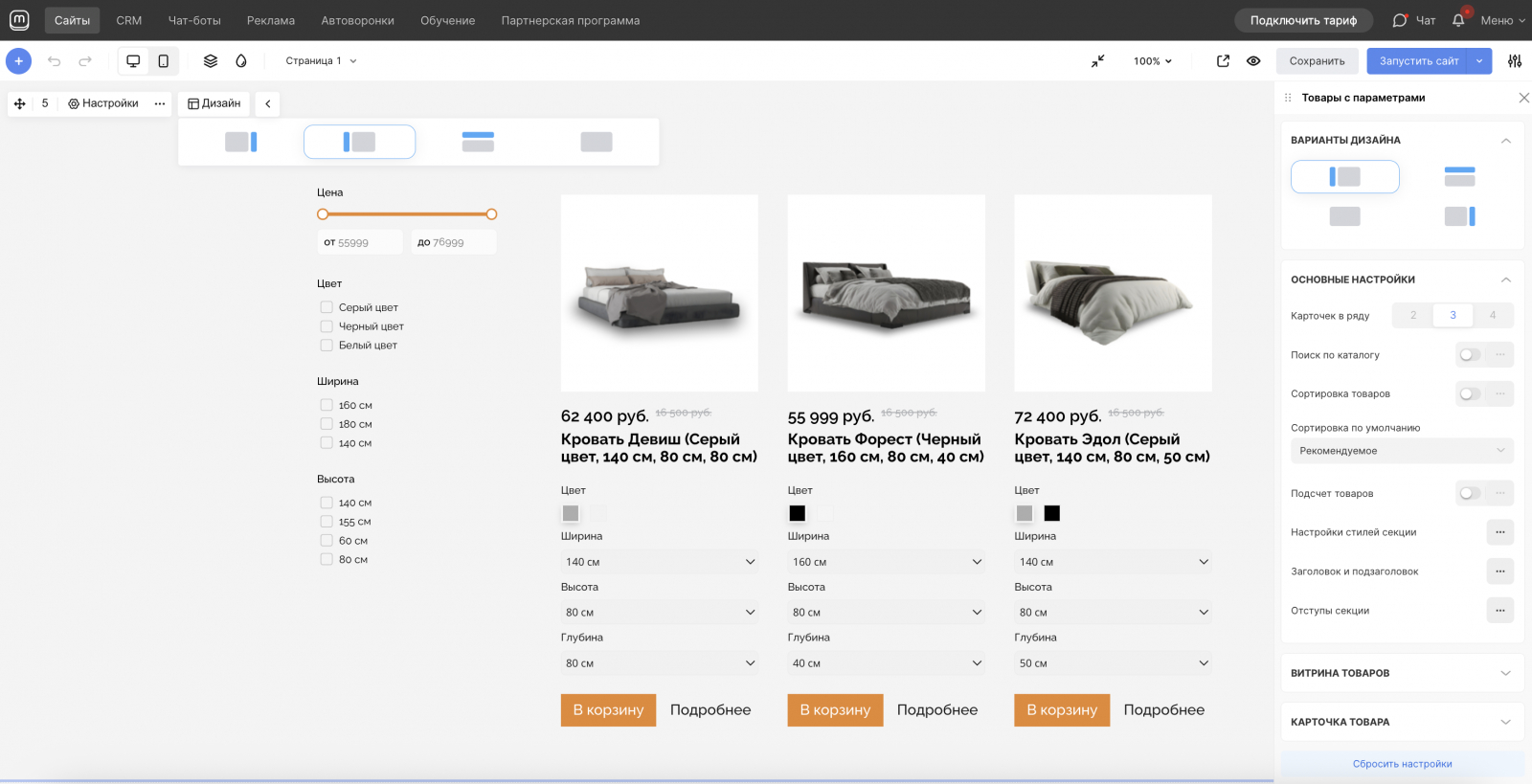Click the undo arrow icon
1532x784 pixels.
click(x=55, y=61)
